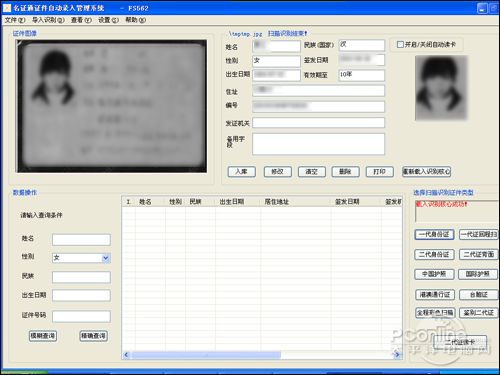Click the 二代证读卡 button
The width and height of the screenshot is (500, 375).
[x=460, y=342]
